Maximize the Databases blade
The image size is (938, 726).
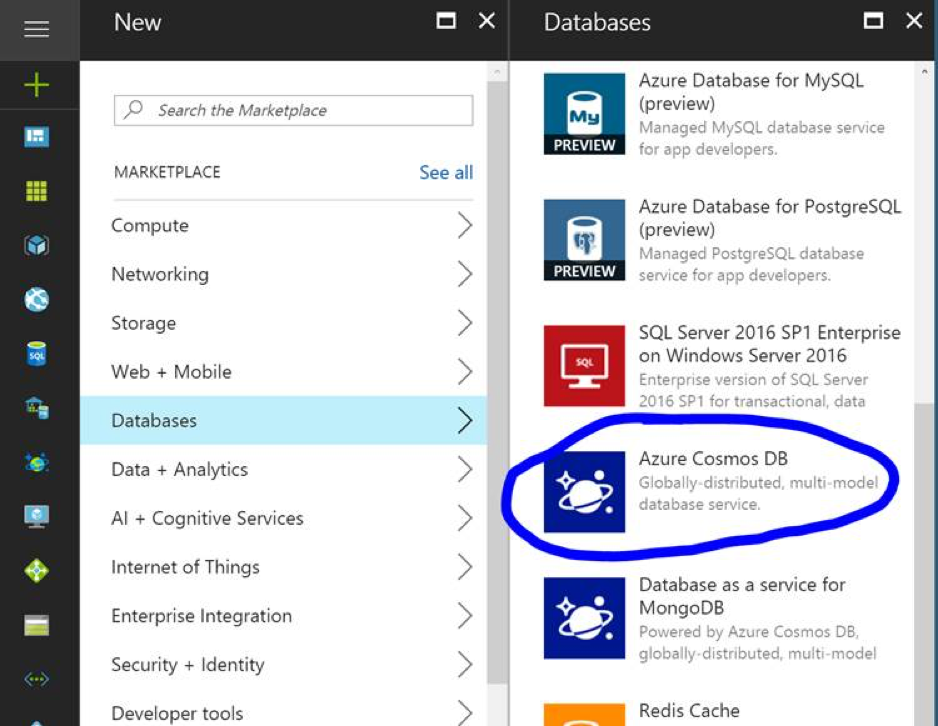(x=873, y=21)
